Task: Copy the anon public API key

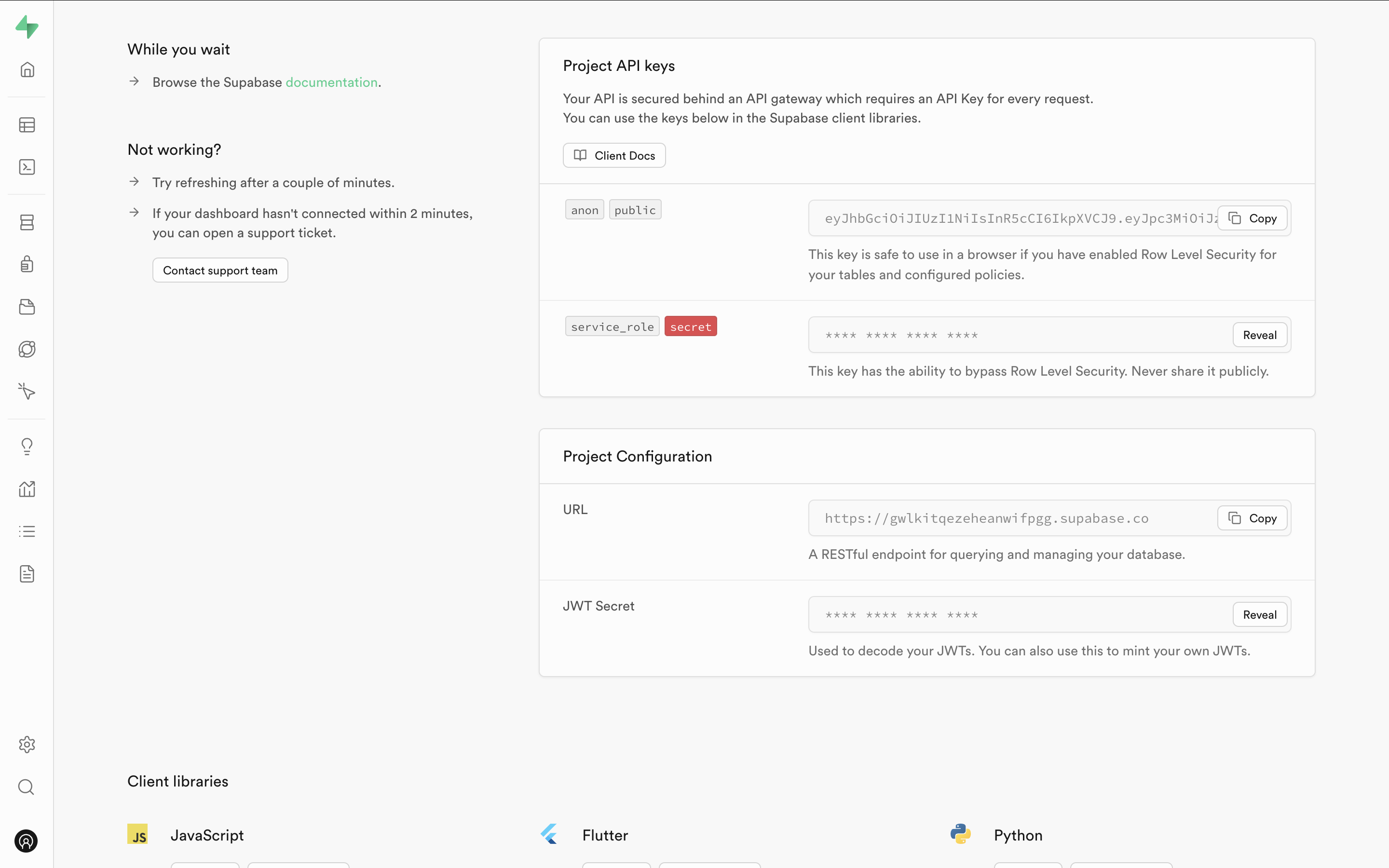Action: coord(1252,218)
